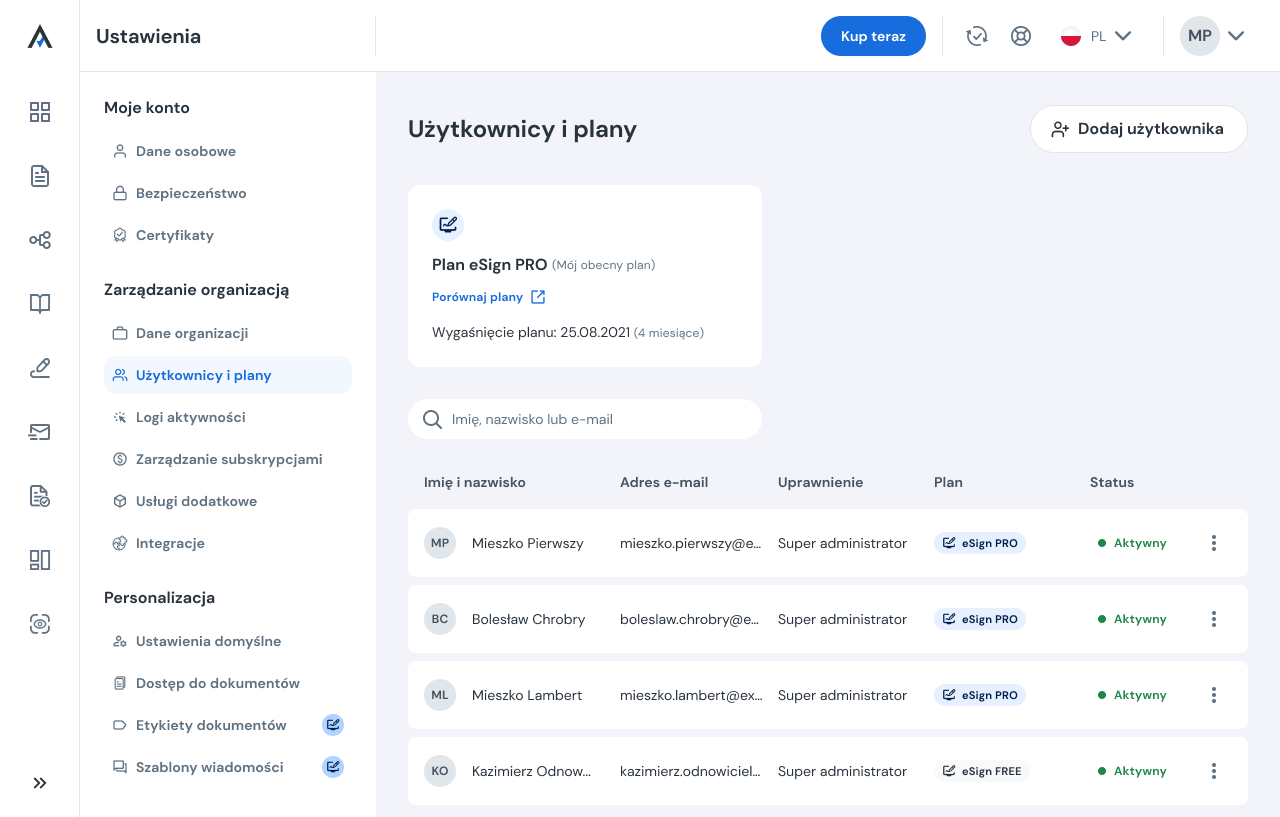The height and width of the screenshot is (817, 1280).
Task: Select Zarządzanie subskrypcjami menu item
Action: pos(228,459)
